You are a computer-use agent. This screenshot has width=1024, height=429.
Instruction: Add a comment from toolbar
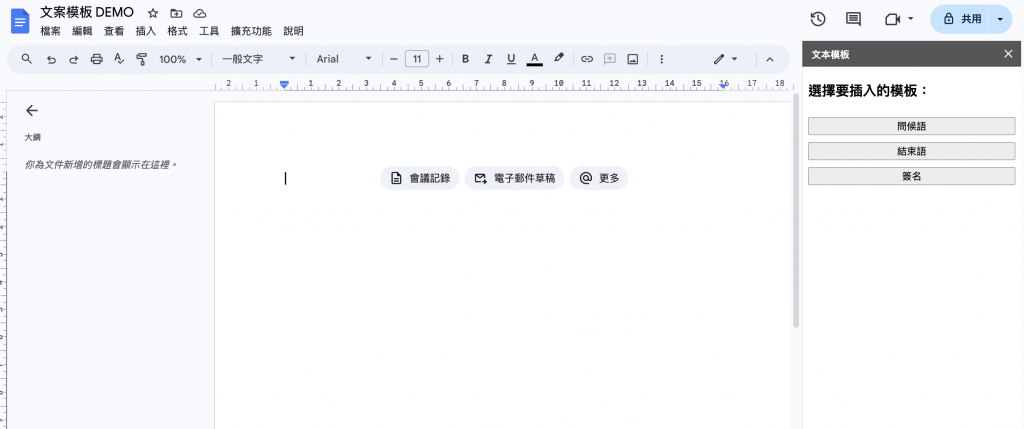click(609, 59)
